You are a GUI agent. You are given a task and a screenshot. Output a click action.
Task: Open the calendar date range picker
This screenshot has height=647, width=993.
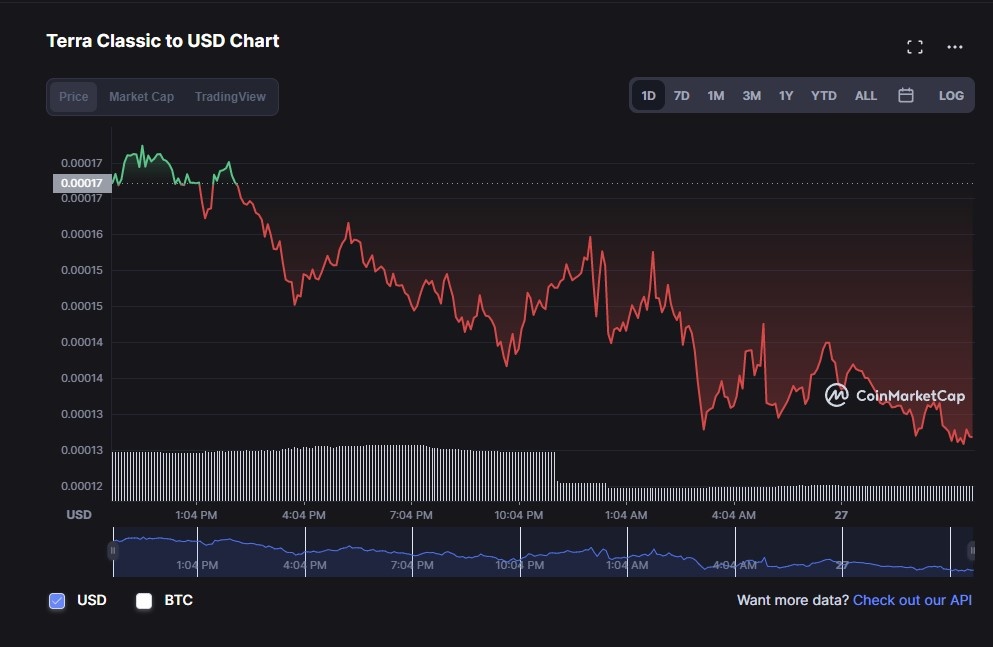(x=905, y=95)
